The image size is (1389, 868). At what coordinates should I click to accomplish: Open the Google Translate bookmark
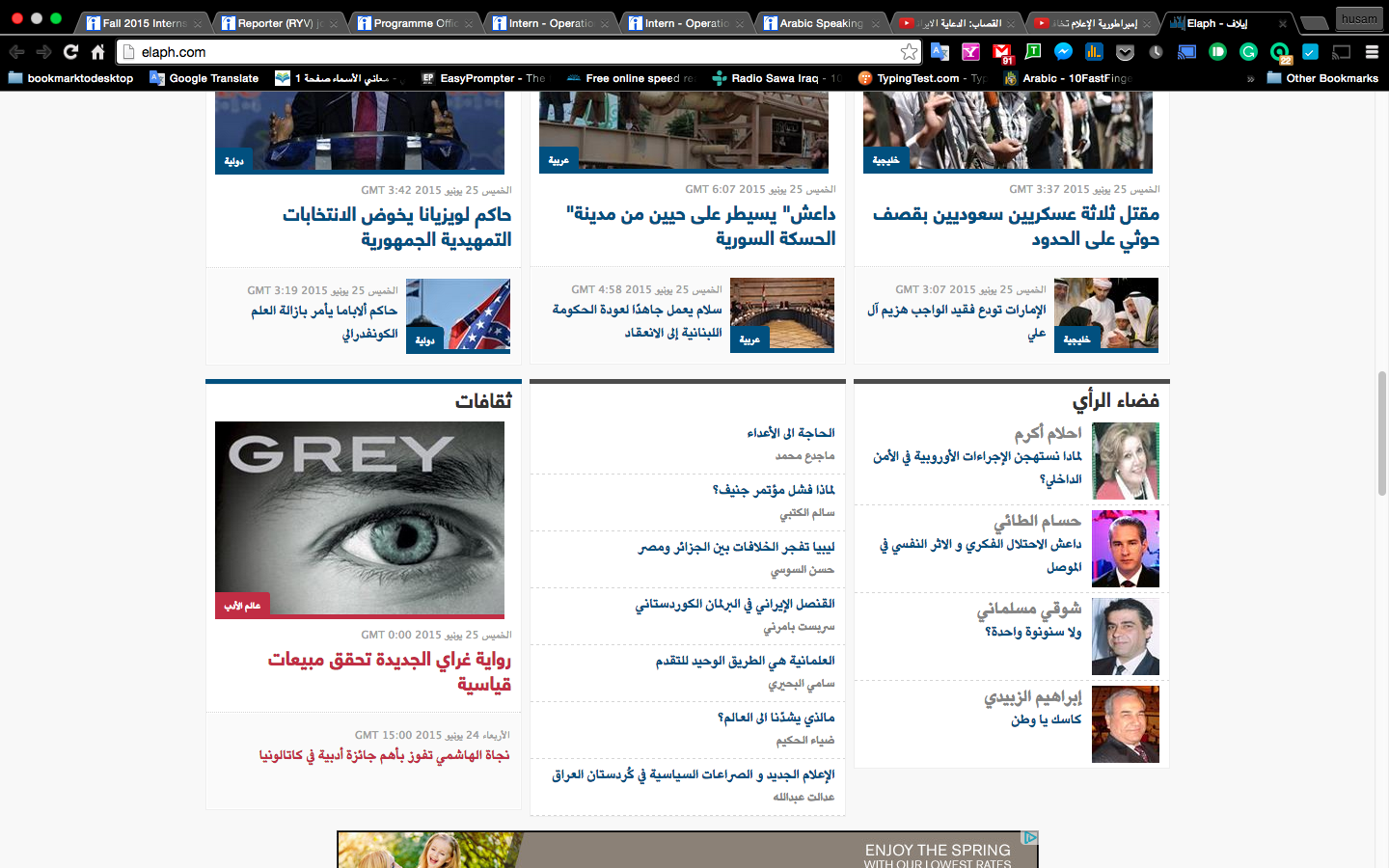[x=204, y=78]
